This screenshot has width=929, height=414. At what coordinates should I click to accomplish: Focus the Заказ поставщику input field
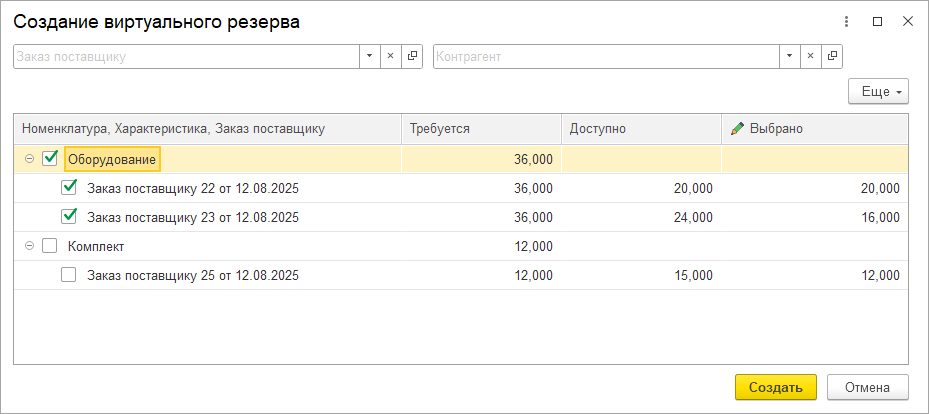(186, 56)
